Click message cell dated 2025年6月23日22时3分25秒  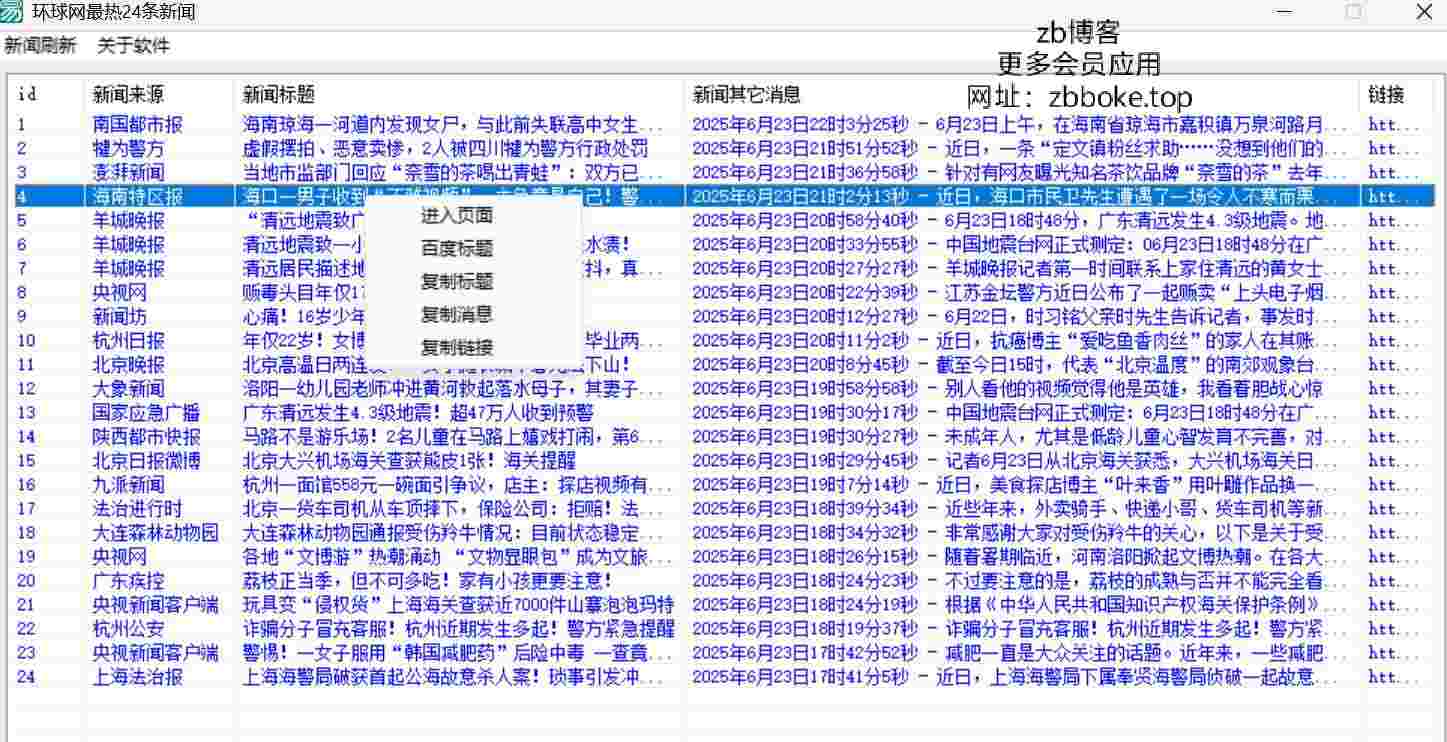point(1017,125)
